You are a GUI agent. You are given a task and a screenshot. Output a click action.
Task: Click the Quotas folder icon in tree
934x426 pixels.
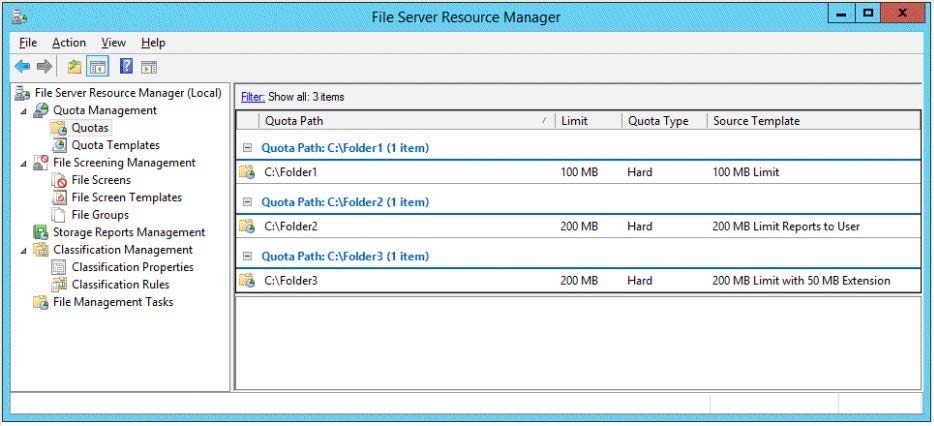click(x=59, y=128)
